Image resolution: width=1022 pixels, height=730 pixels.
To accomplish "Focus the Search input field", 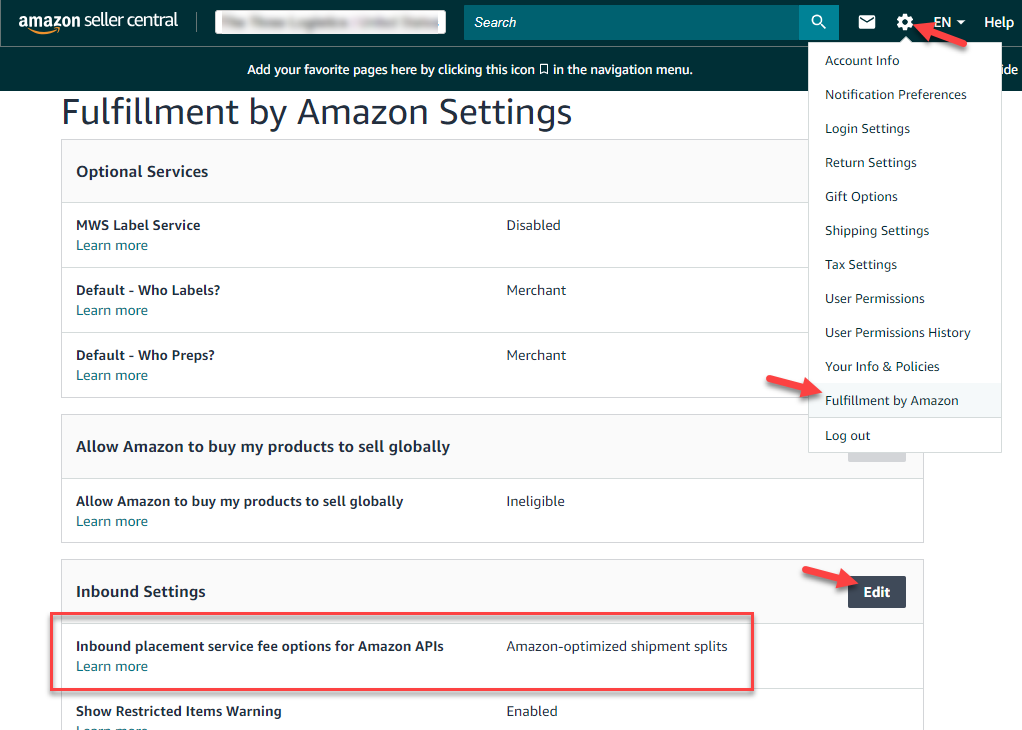I will [632, 22].
